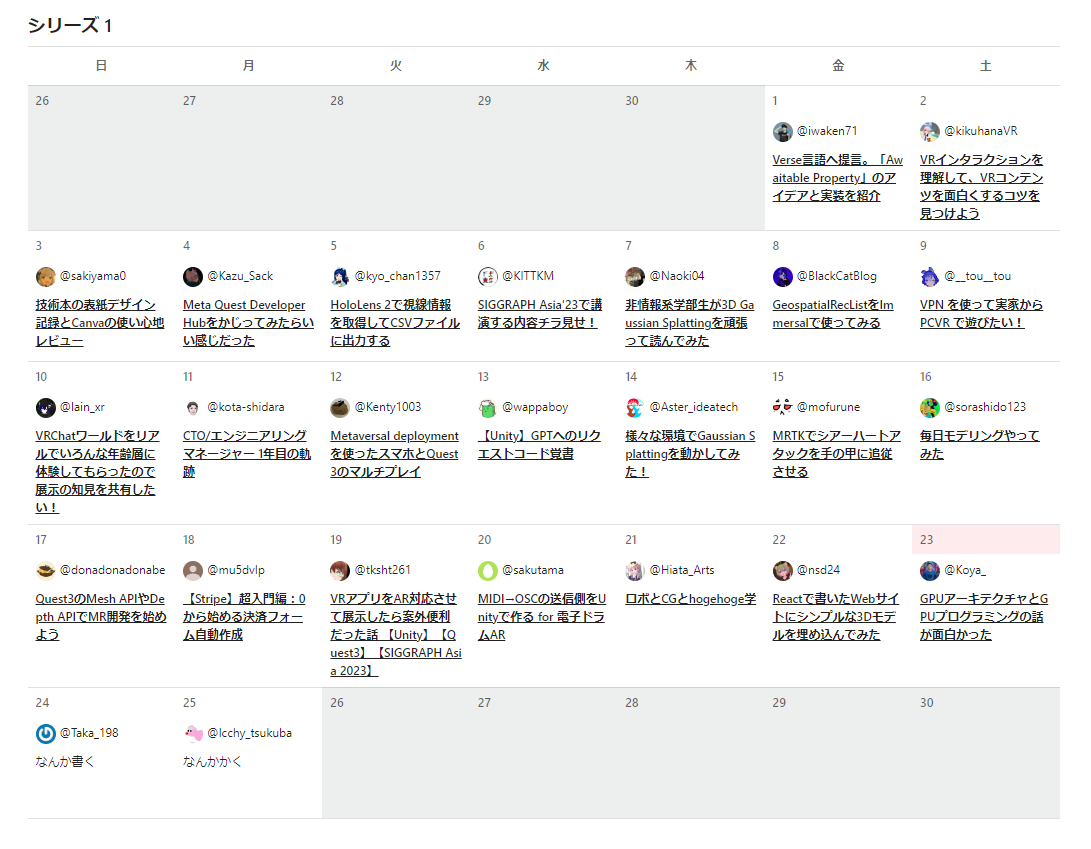The height and width of the screenshot is (849, 1091).
Task: Click the @mofurune username text
Action: (x=829, y=407)
